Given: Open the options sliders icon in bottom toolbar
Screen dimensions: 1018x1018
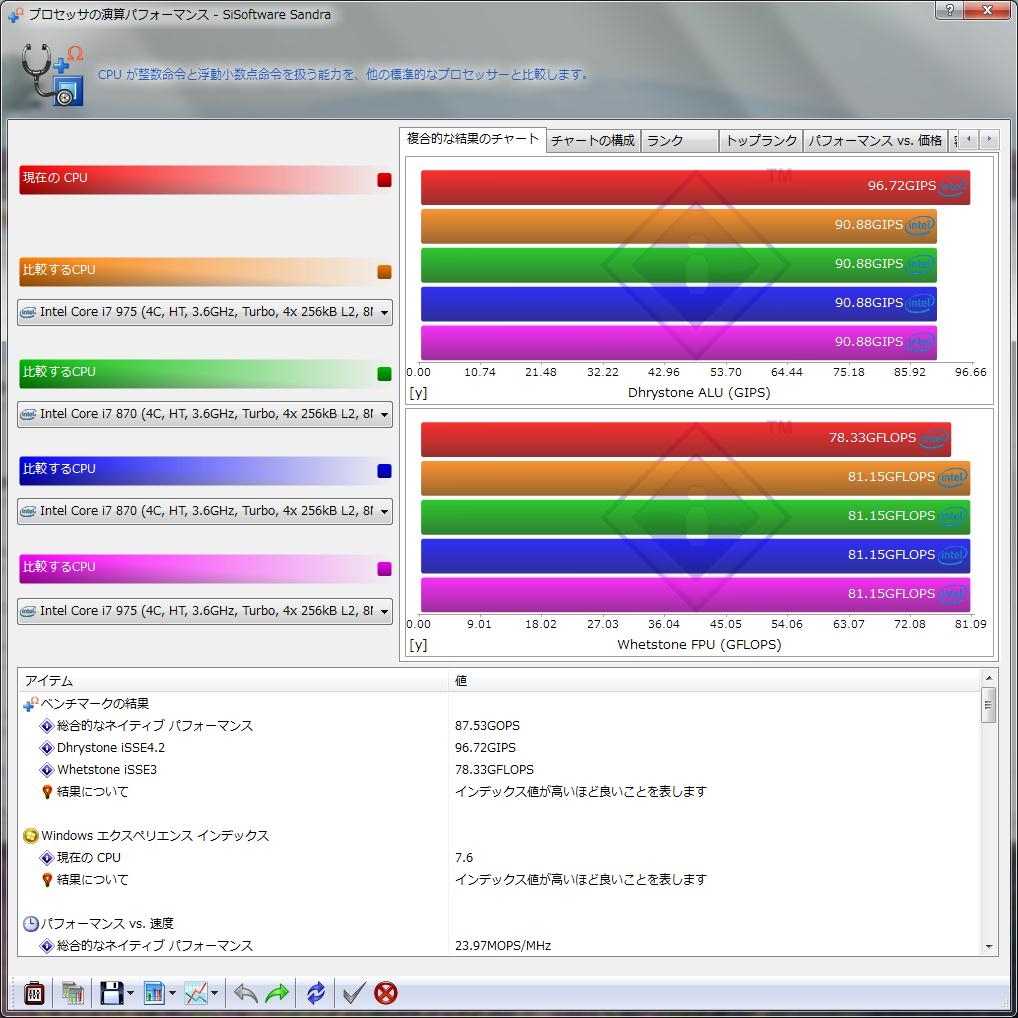Looking at the screenshot, I should pos(34,993).
